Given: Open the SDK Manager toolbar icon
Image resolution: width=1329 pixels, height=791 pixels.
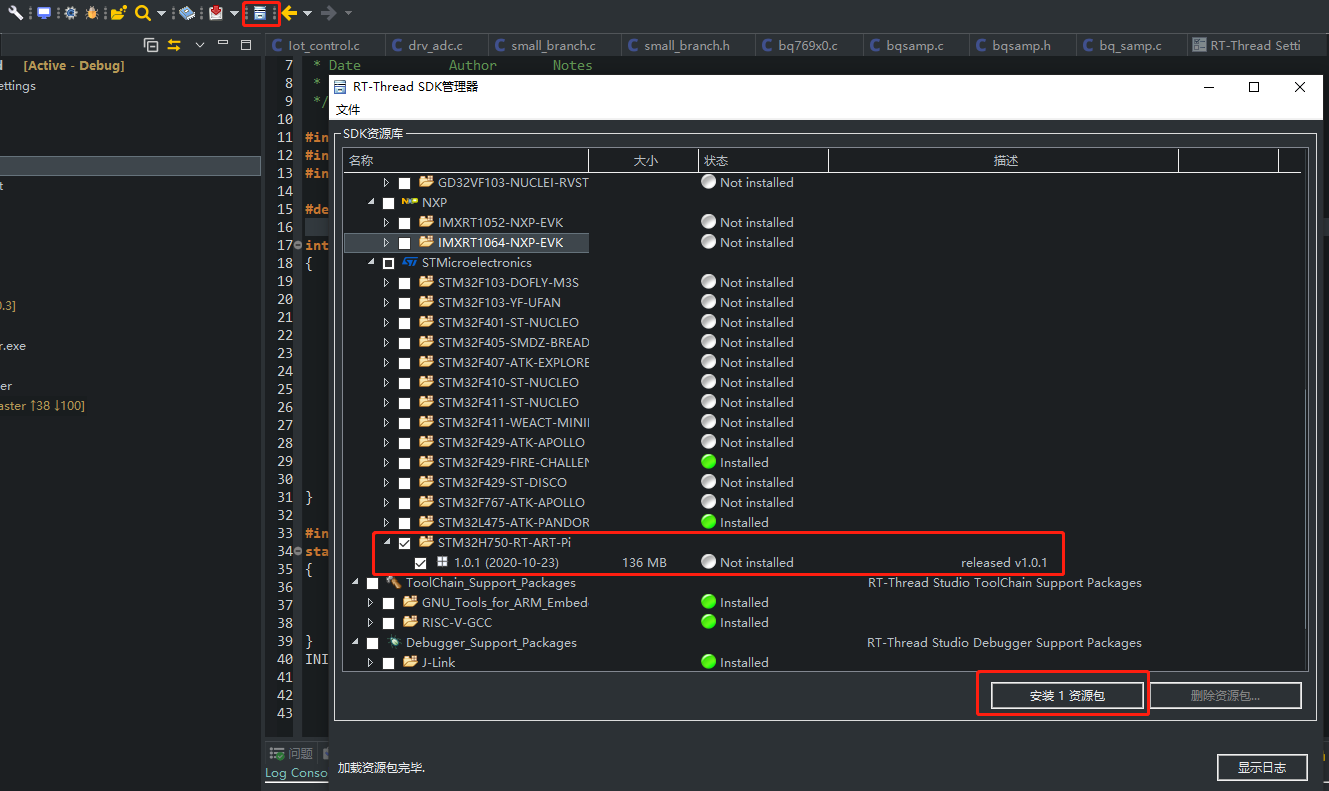Looking at the screenshot, I should tap(260, 13).
